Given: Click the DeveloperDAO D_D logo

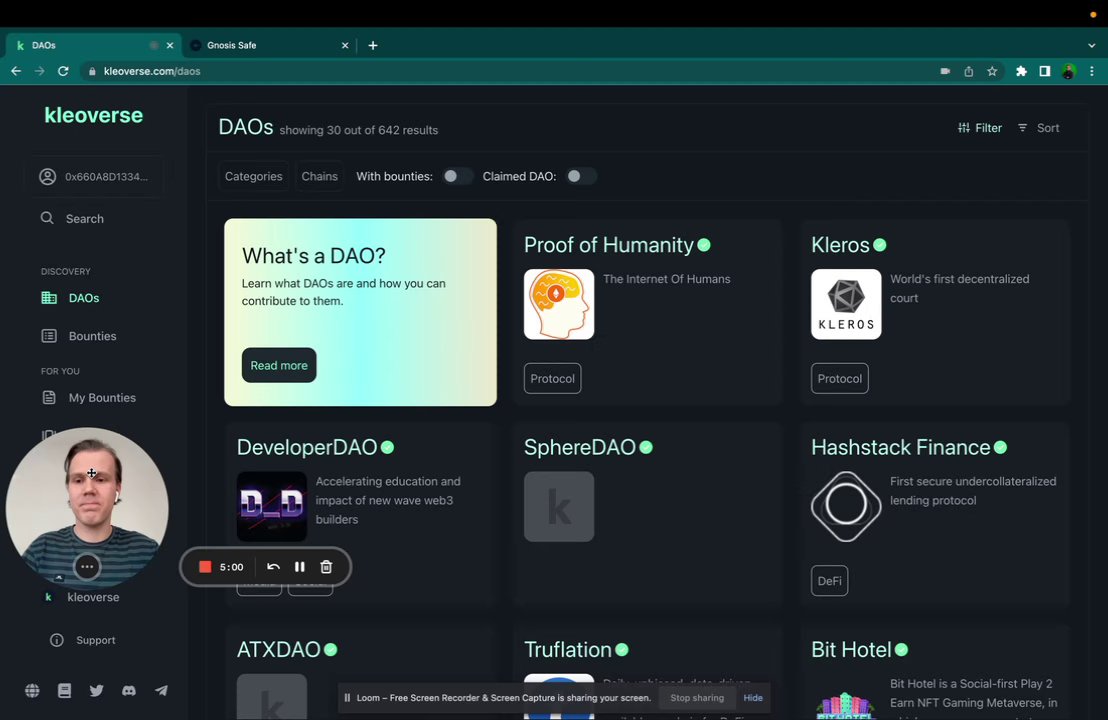Looking at the screenshot, I should coord(272,507).
